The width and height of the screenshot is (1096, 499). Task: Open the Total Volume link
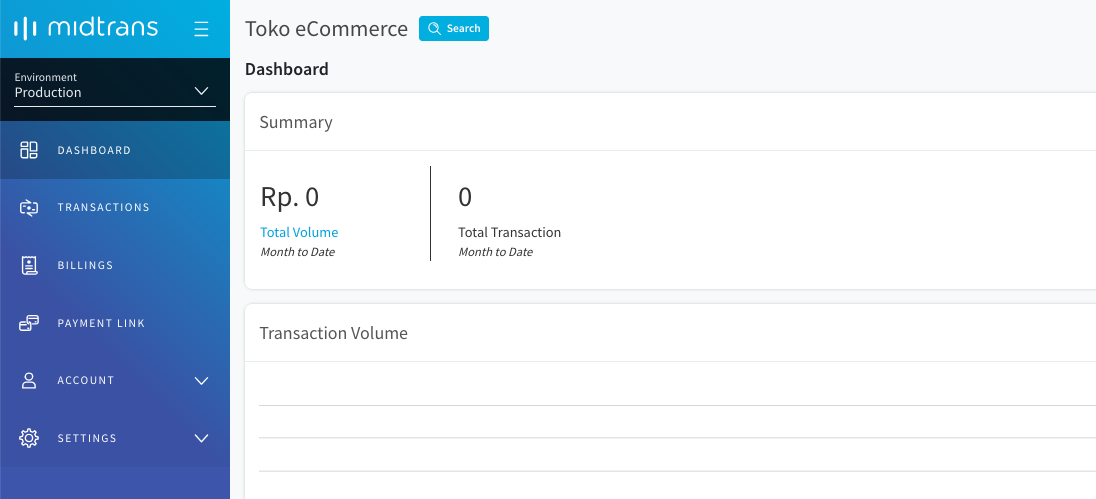click(x=299, y=233)
